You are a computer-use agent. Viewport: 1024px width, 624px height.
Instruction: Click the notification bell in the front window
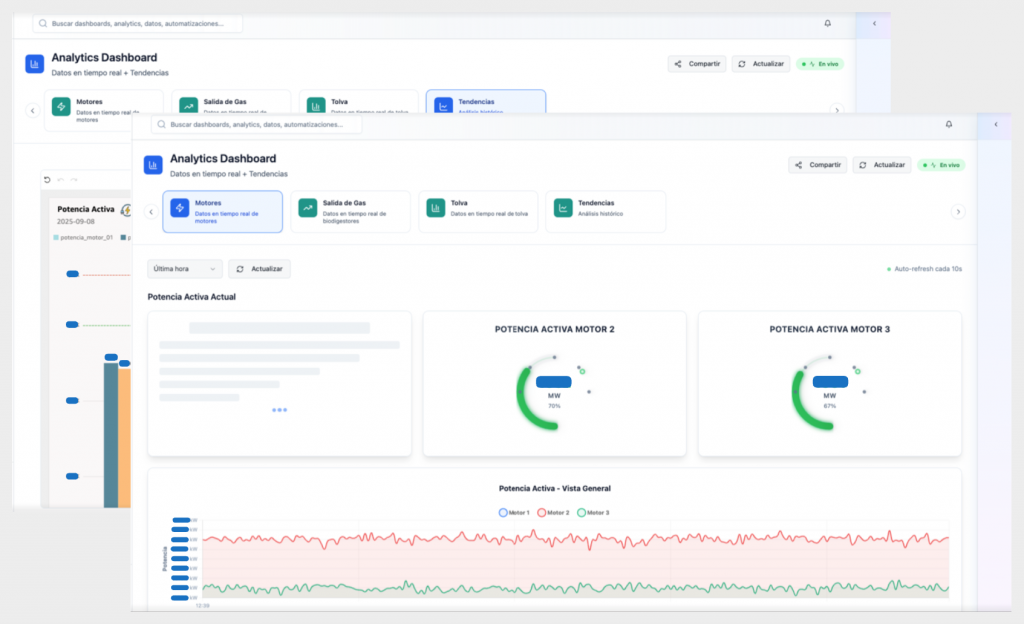[948, 124]
